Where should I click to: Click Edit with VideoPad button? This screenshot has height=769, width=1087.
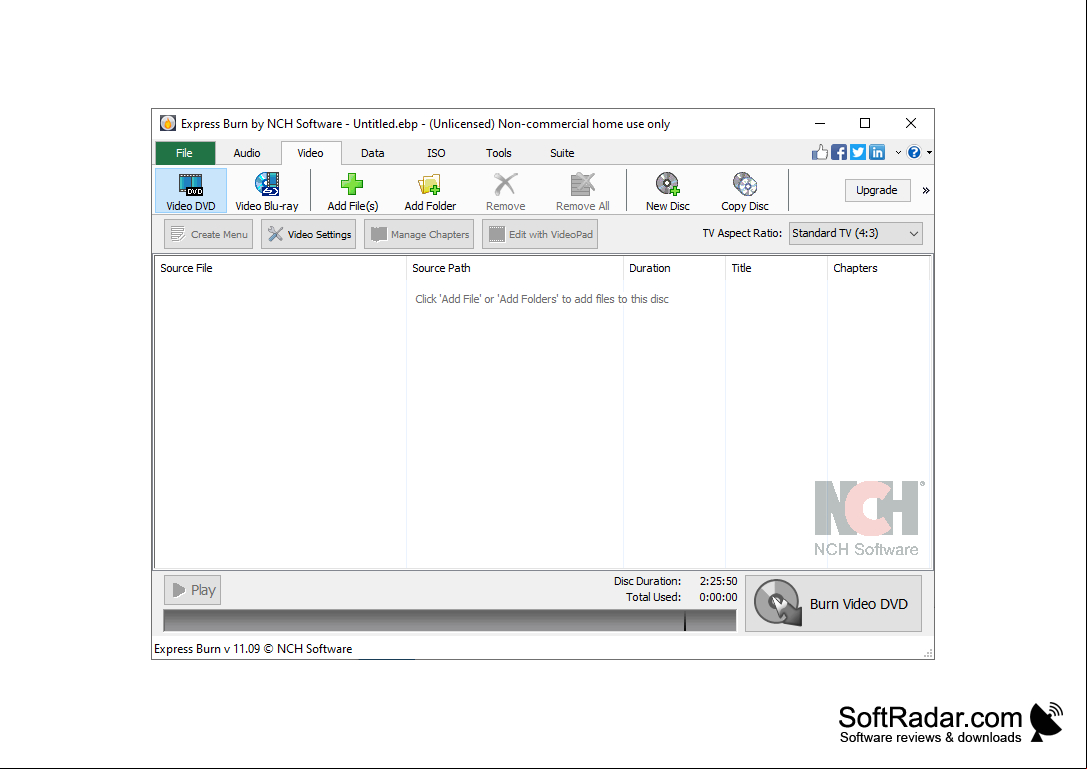pyautogui.click(x=540, y=234)
